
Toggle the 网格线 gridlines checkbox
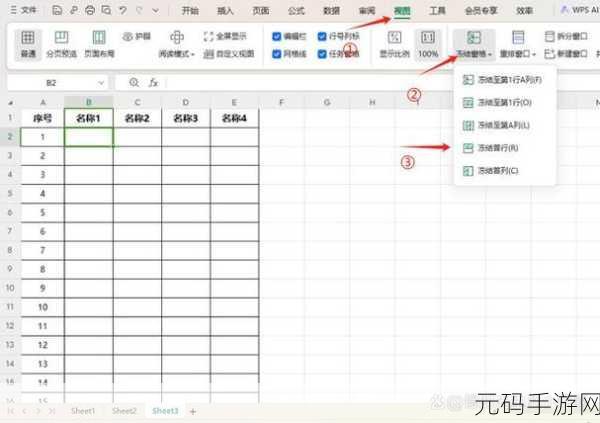point(277,54)
